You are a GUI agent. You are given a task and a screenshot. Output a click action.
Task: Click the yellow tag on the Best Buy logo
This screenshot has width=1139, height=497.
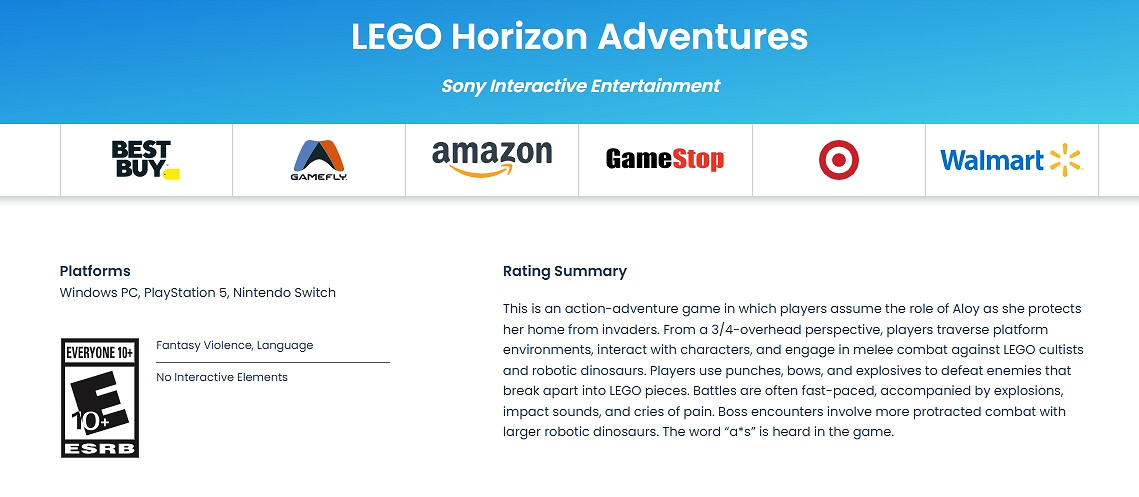point(172,173)
